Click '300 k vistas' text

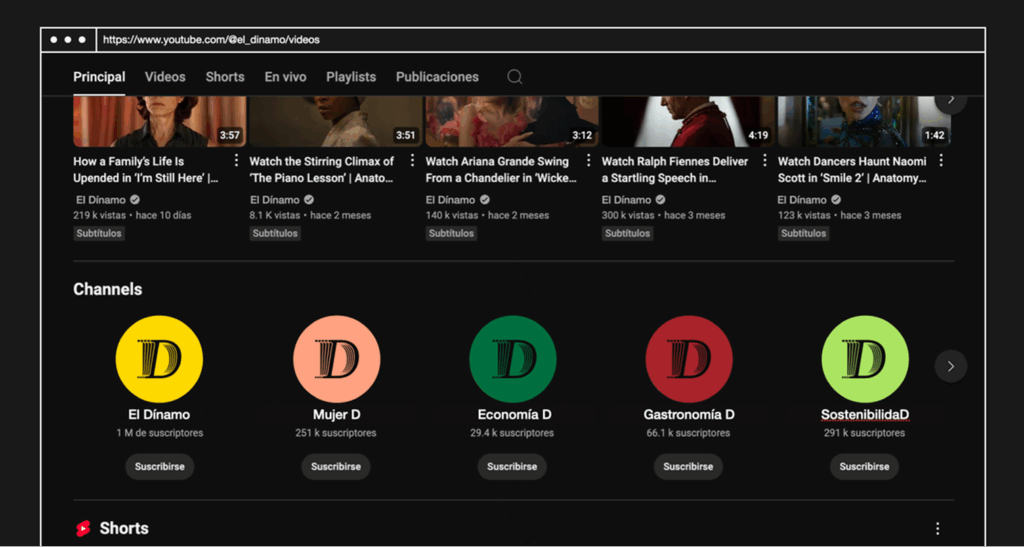click(x=628, y=215)
